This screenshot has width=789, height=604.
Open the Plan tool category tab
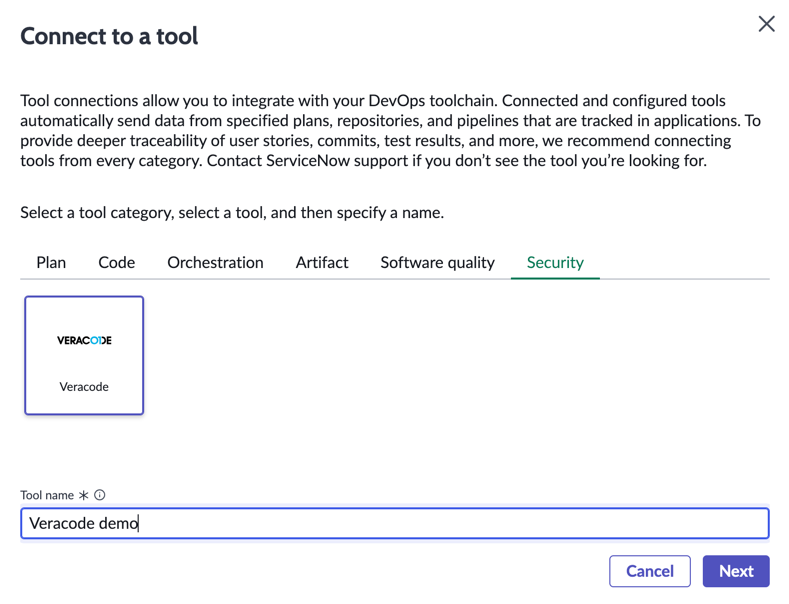coord(51,263)
